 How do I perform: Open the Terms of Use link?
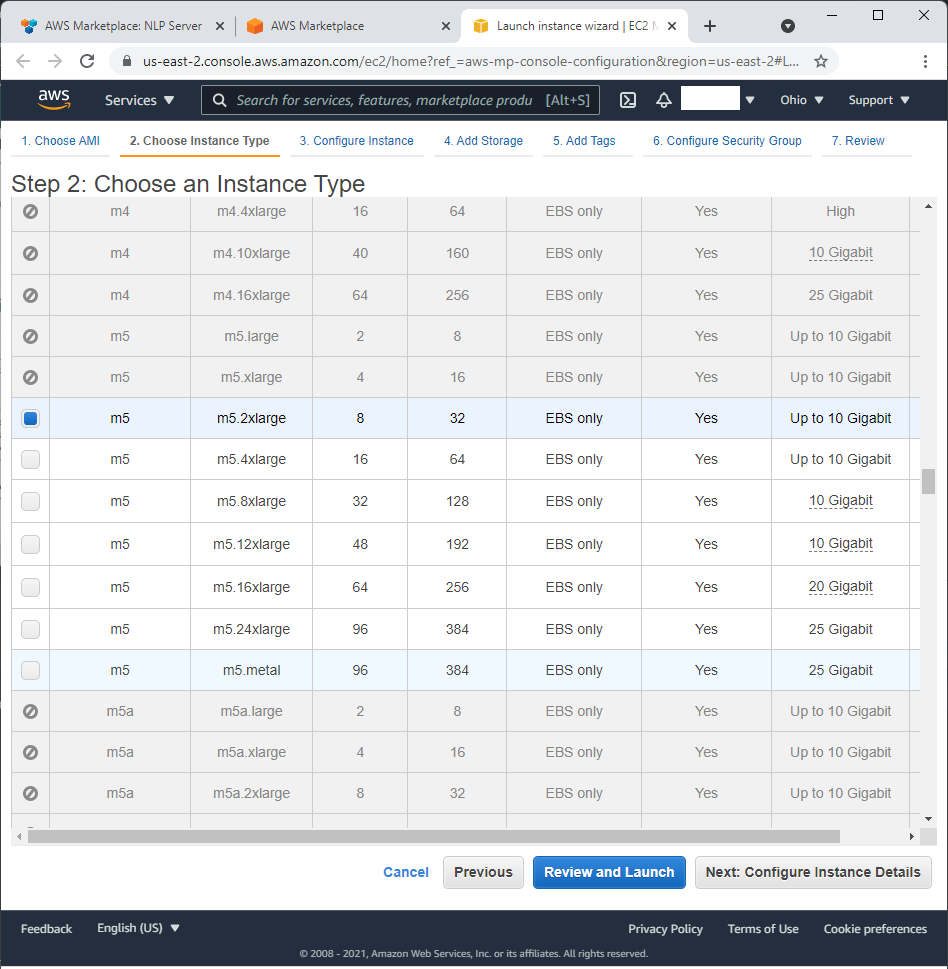tap(763, 929)
